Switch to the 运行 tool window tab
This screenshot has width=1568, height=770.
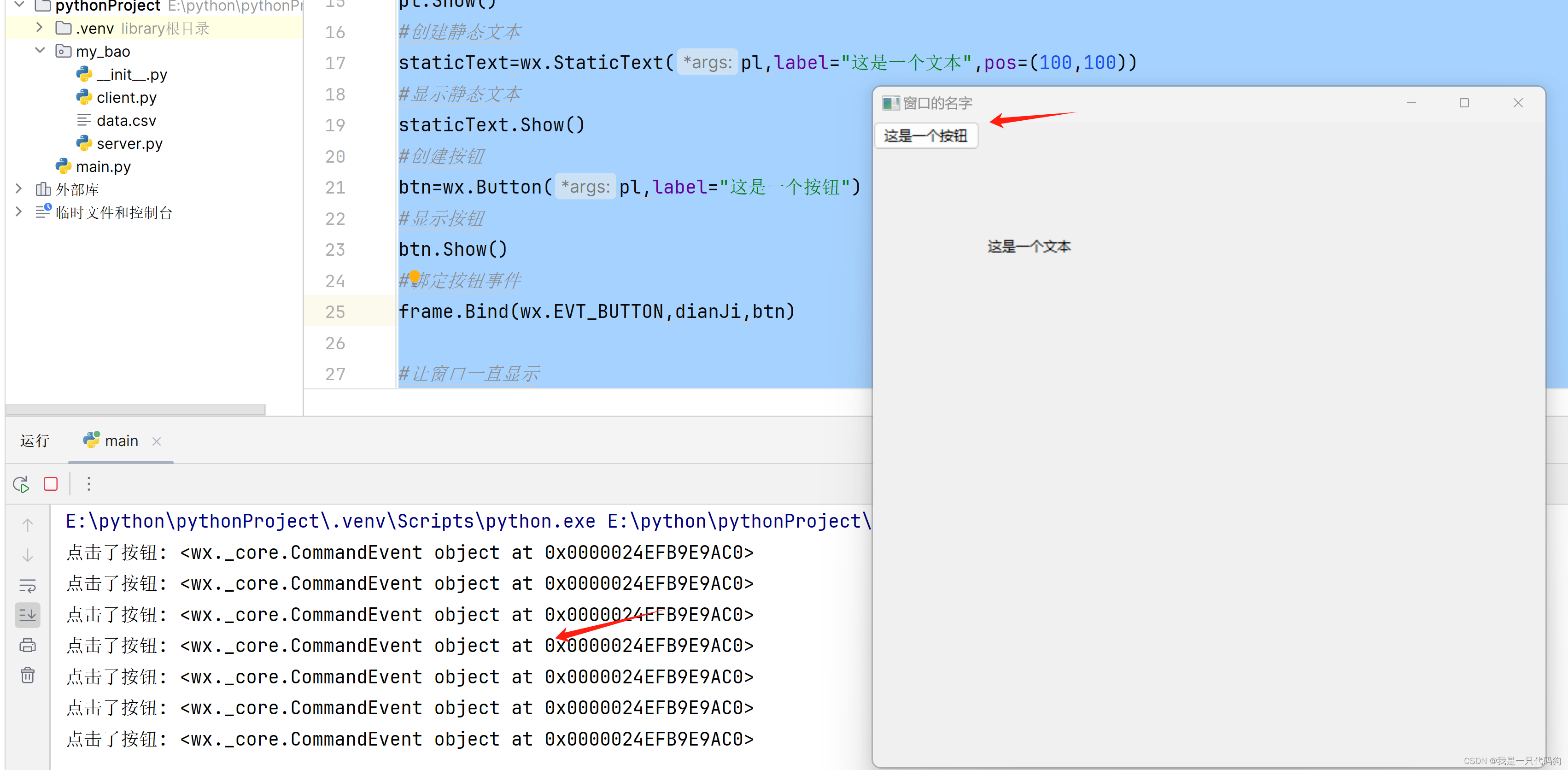coord(34,440)
